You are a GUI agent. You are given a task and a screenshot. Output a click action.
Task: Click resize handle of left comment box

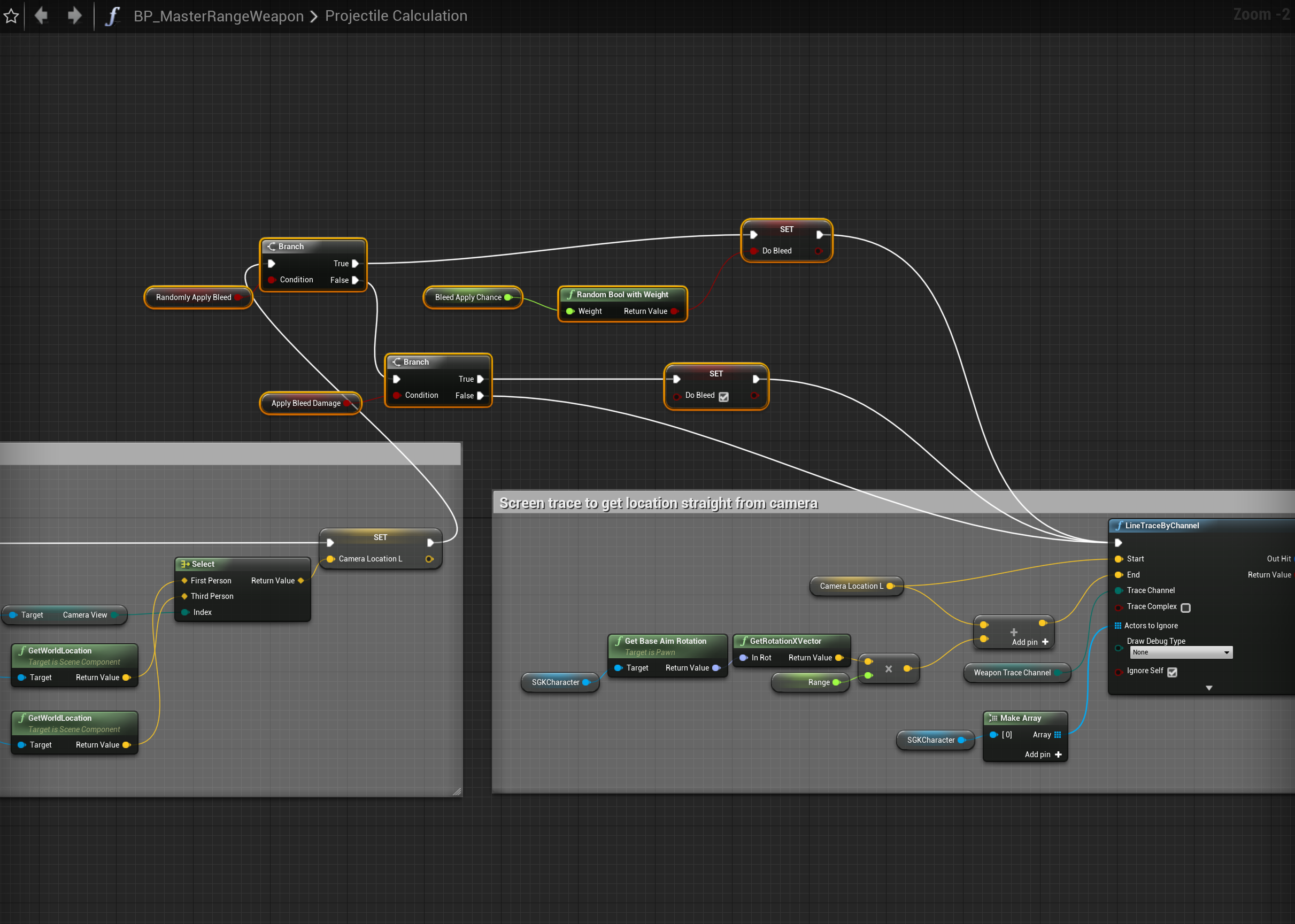coord(457,791)
